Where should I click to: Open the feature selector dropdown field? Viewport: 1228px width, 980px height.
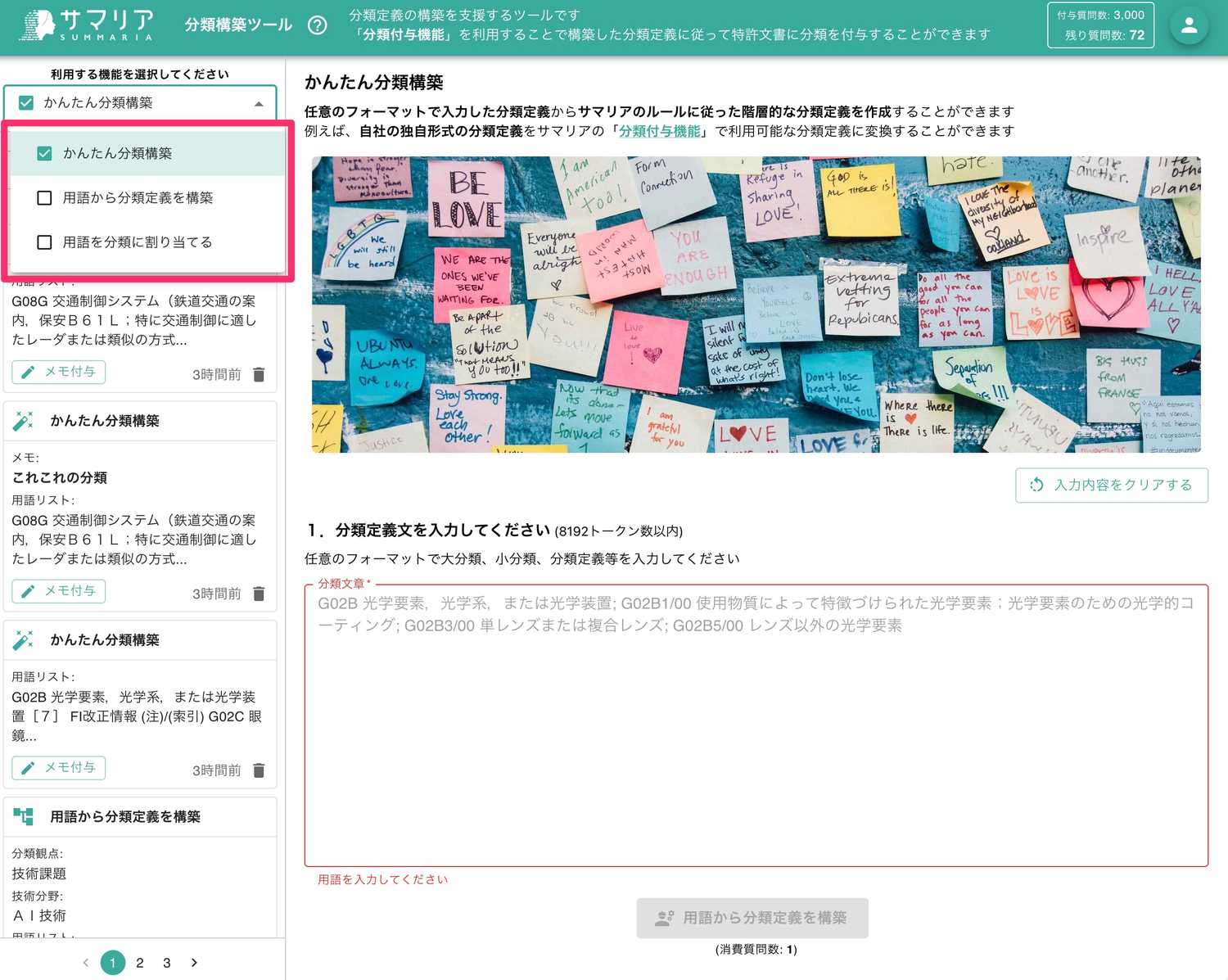(139, 102)
